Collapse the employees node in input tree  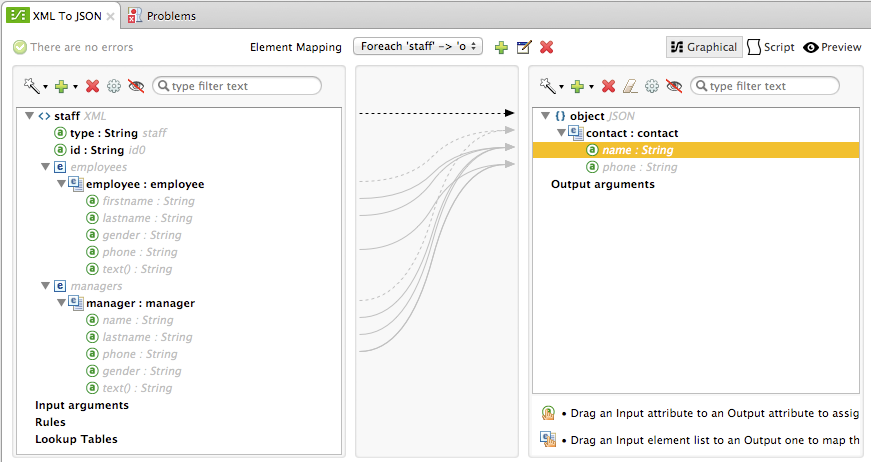(x=45, y=167)
